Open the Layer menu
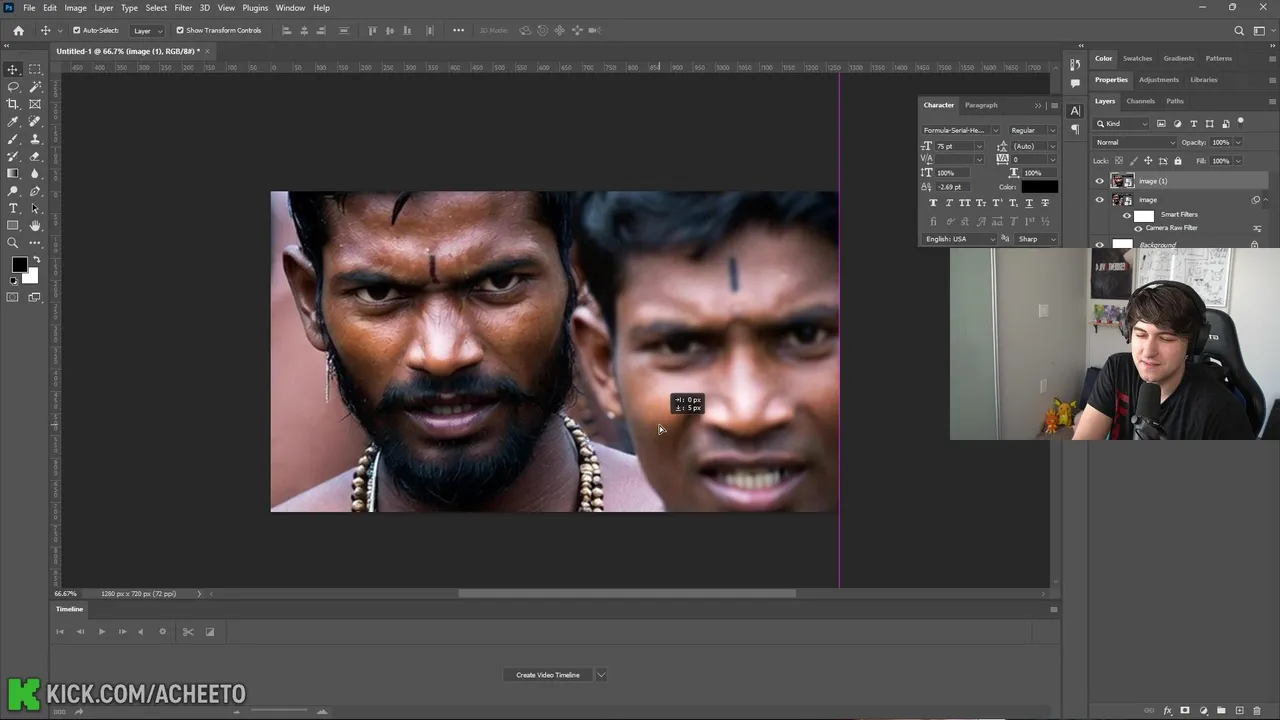Image resolution: width=1280 pixels, height=720 pixels. pos(104,8)
